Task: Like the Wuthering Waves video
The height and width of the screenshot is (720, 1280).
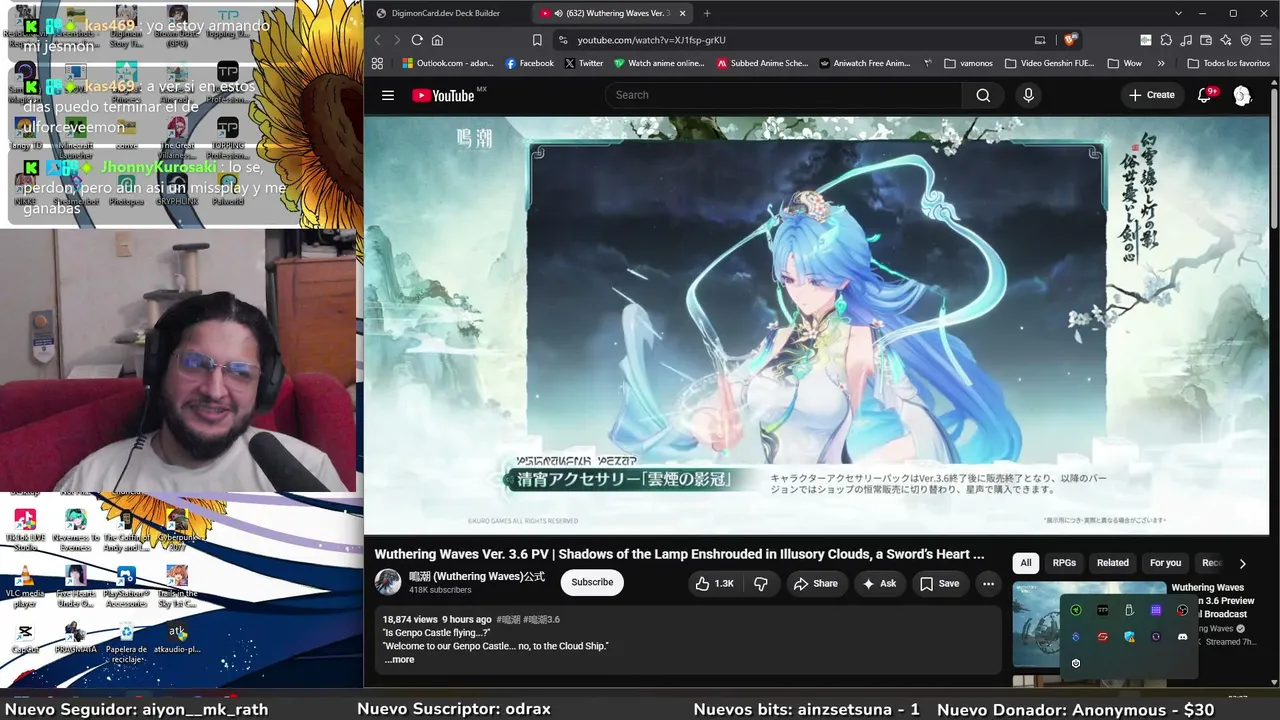Action: click(715, 583)
